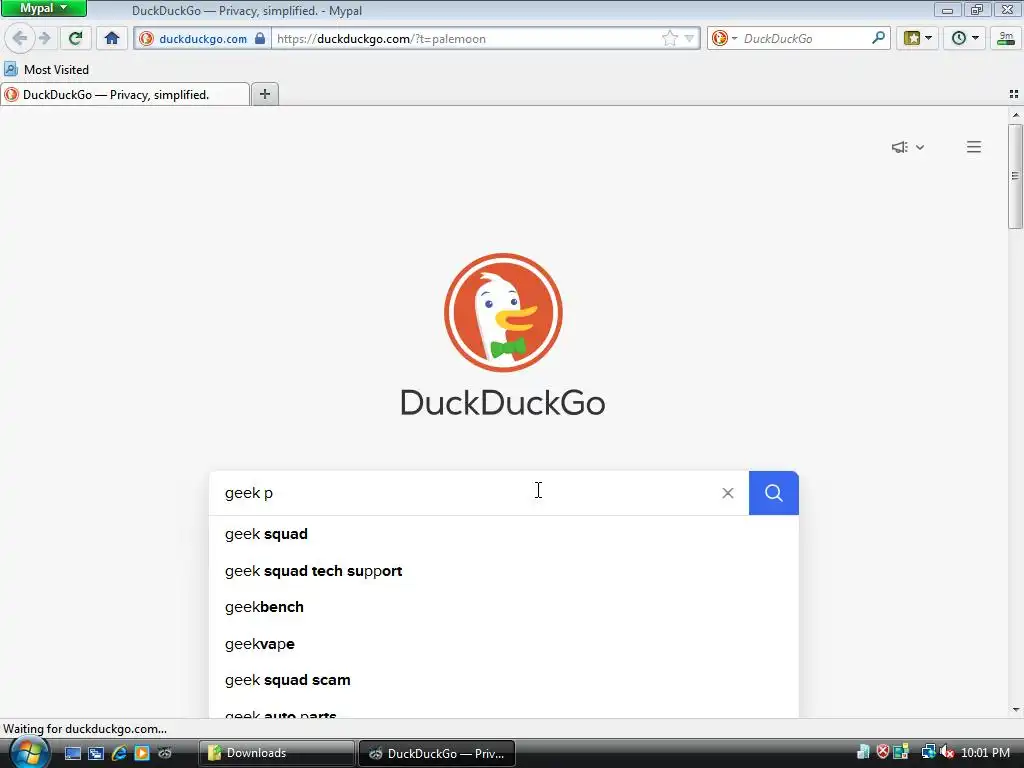Launch Mypal raccoon icon in quick launch

(165, 753)
